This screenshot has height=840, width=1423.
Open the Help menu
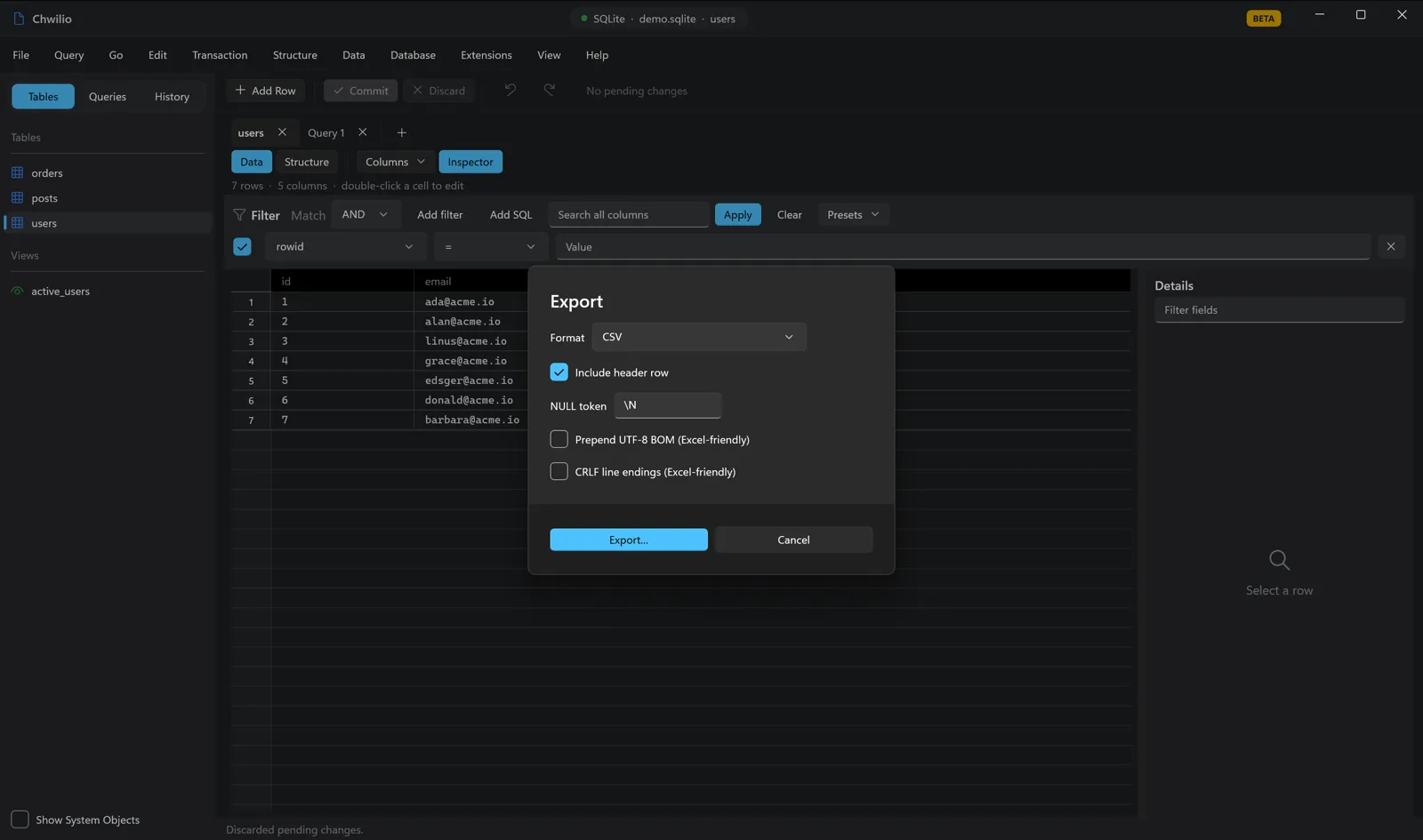597,55
